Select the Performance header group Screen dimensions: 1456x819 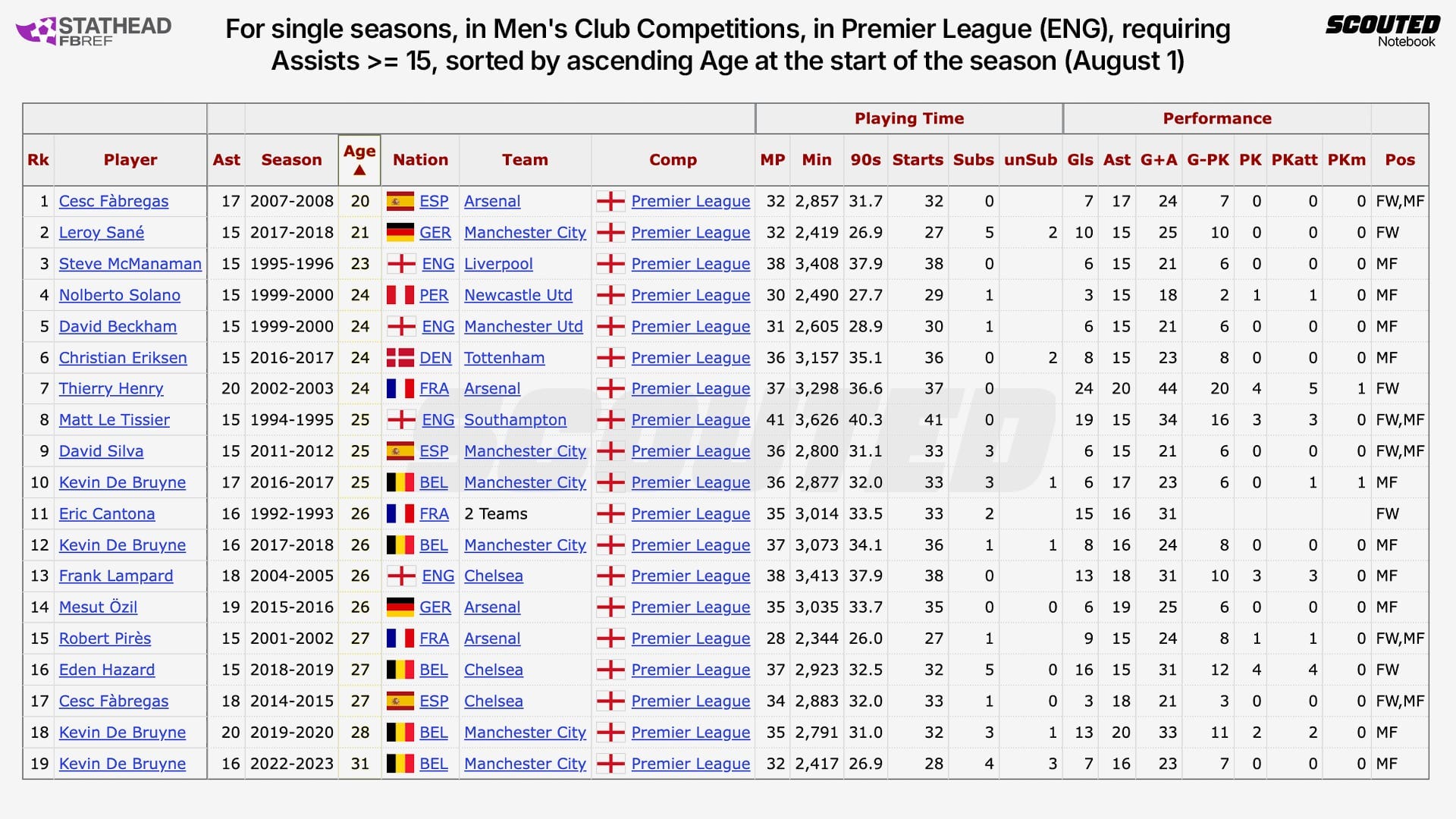[1216, 118]
